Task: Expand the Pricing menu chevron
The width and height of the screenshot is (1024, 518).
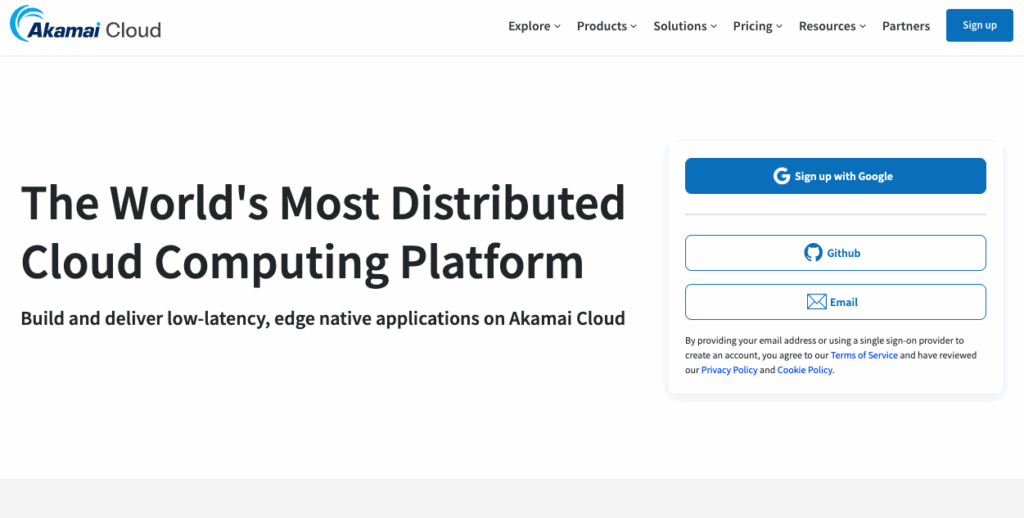Action: [x=779, y=27]
